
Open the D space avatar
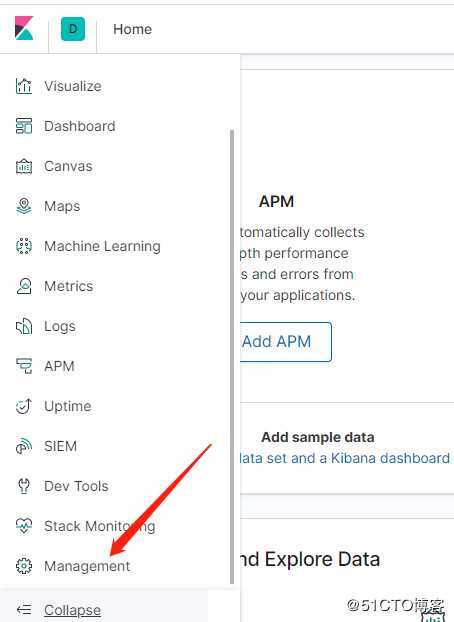(x=73, y=29)
